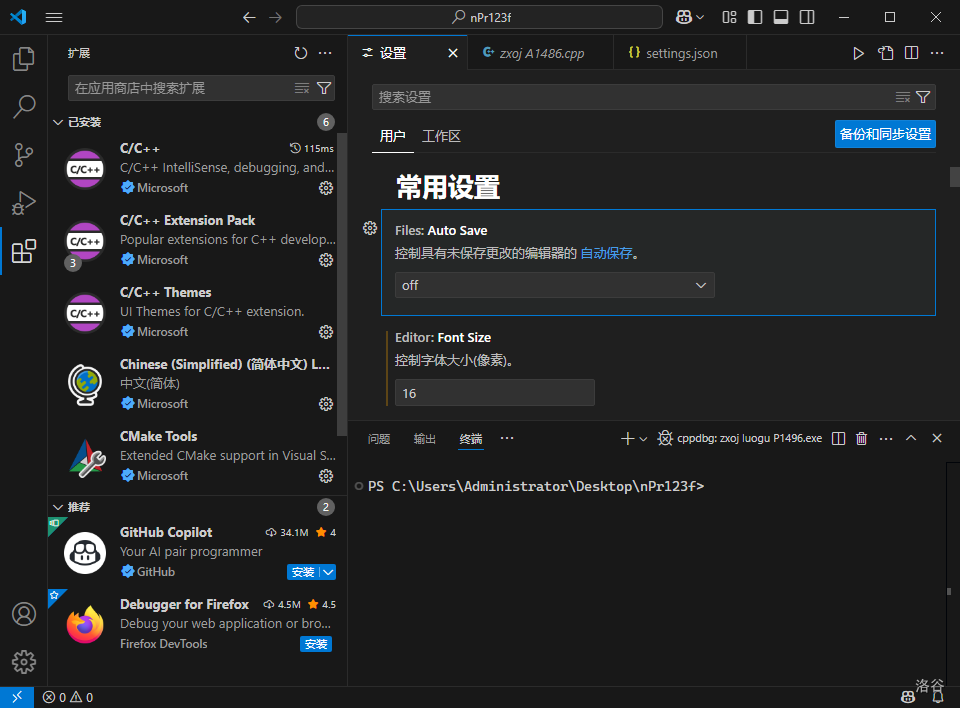Click the Font Size input field
This screenshot has width=960, height=708.
[494, 393]
